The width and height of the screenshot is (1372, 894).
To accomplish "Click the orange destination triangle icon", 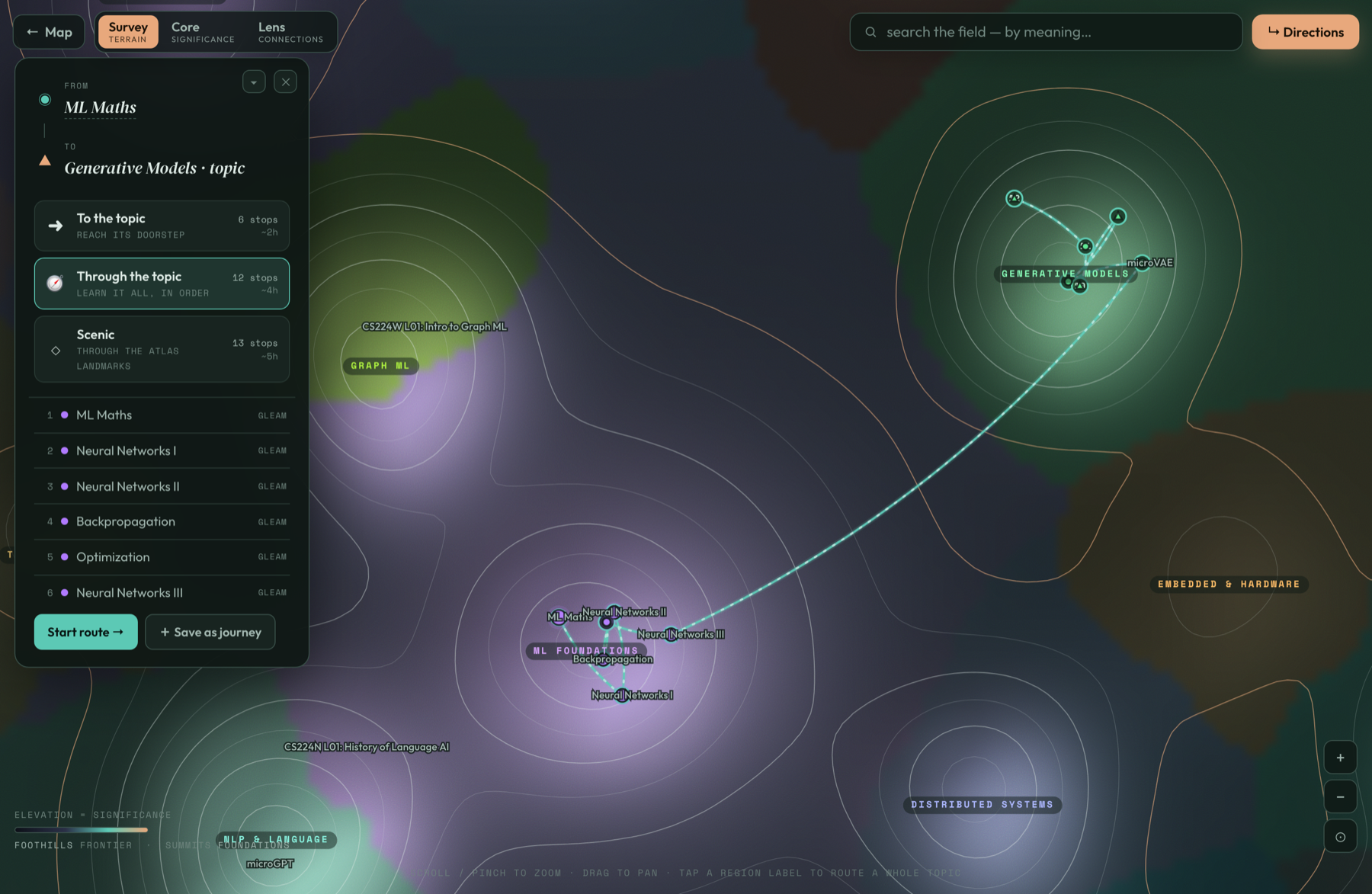I will 45,161.
